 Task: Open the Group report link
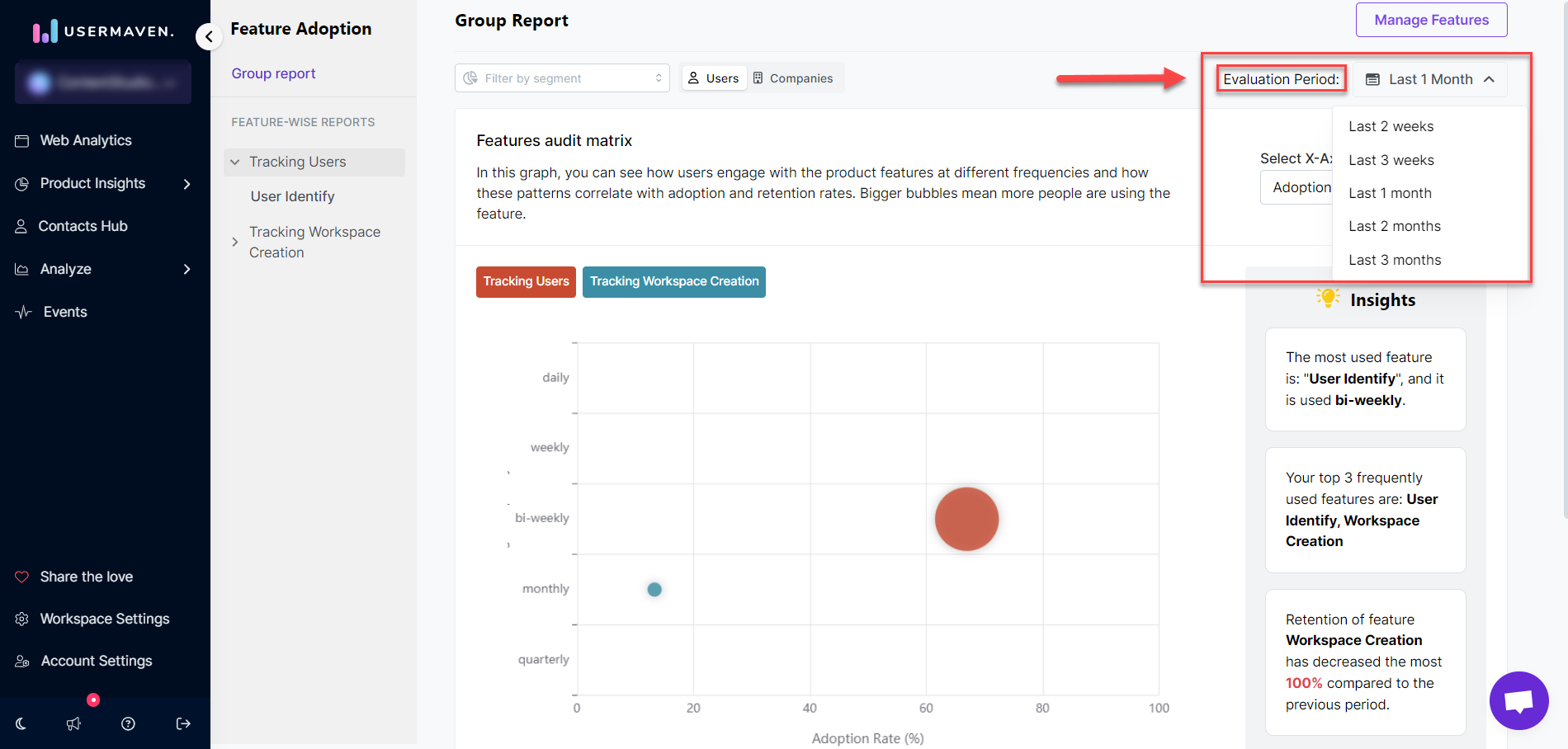tap(273, 73)
